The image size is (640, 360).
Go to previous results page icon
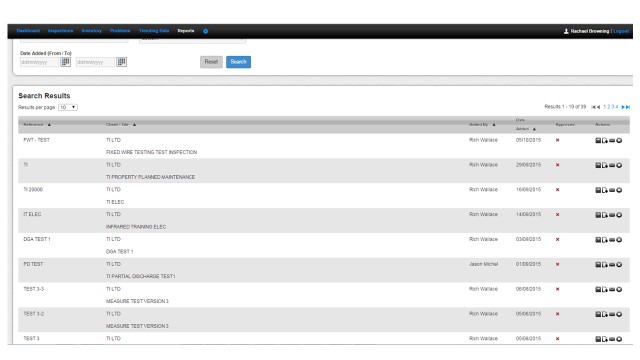[598, 107]
